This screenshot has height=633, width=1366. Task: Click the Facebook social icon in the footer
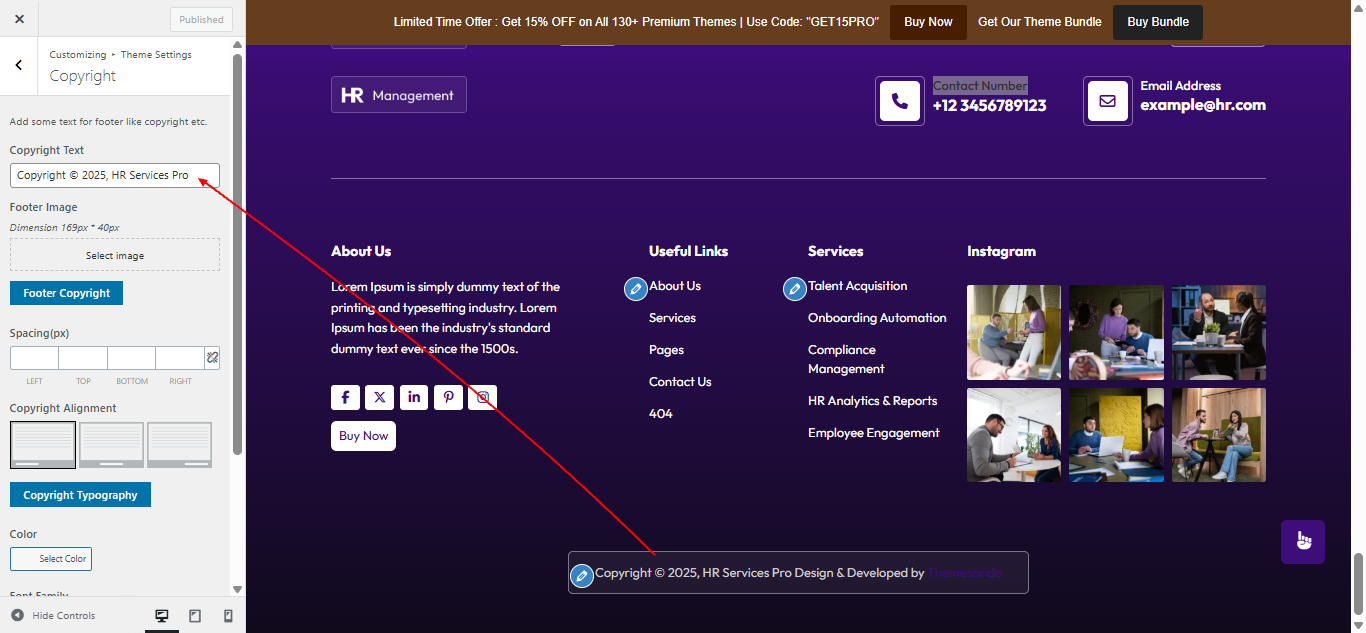click(345, 397)
